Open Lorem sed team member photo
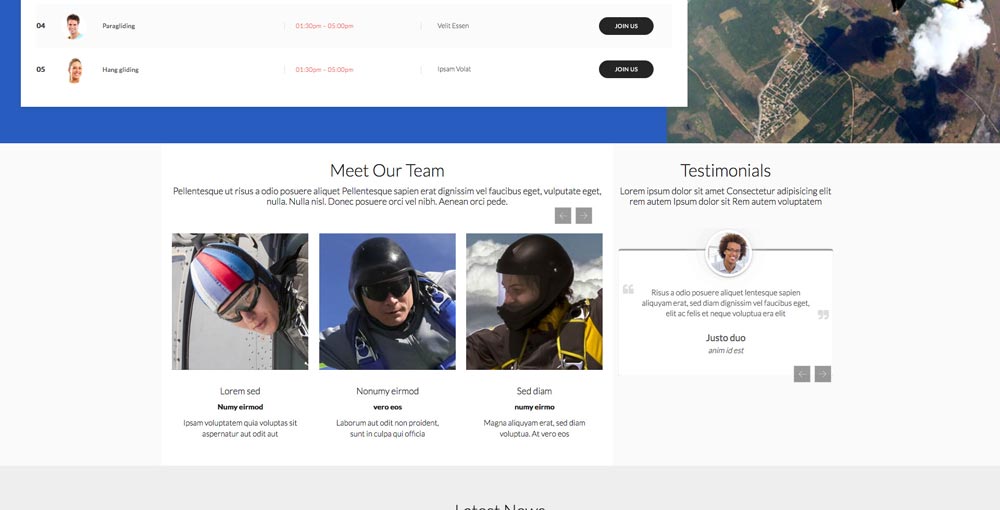1000x510 pixels. 240,301
